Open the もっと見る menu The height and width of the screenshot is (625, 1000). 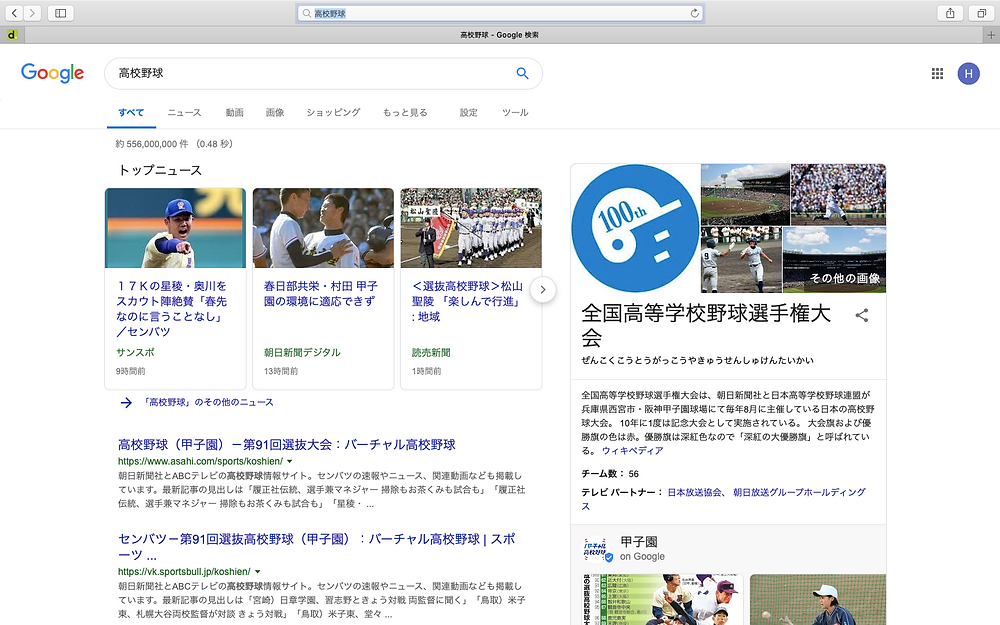pyautogui.click(x=405, y=112)
